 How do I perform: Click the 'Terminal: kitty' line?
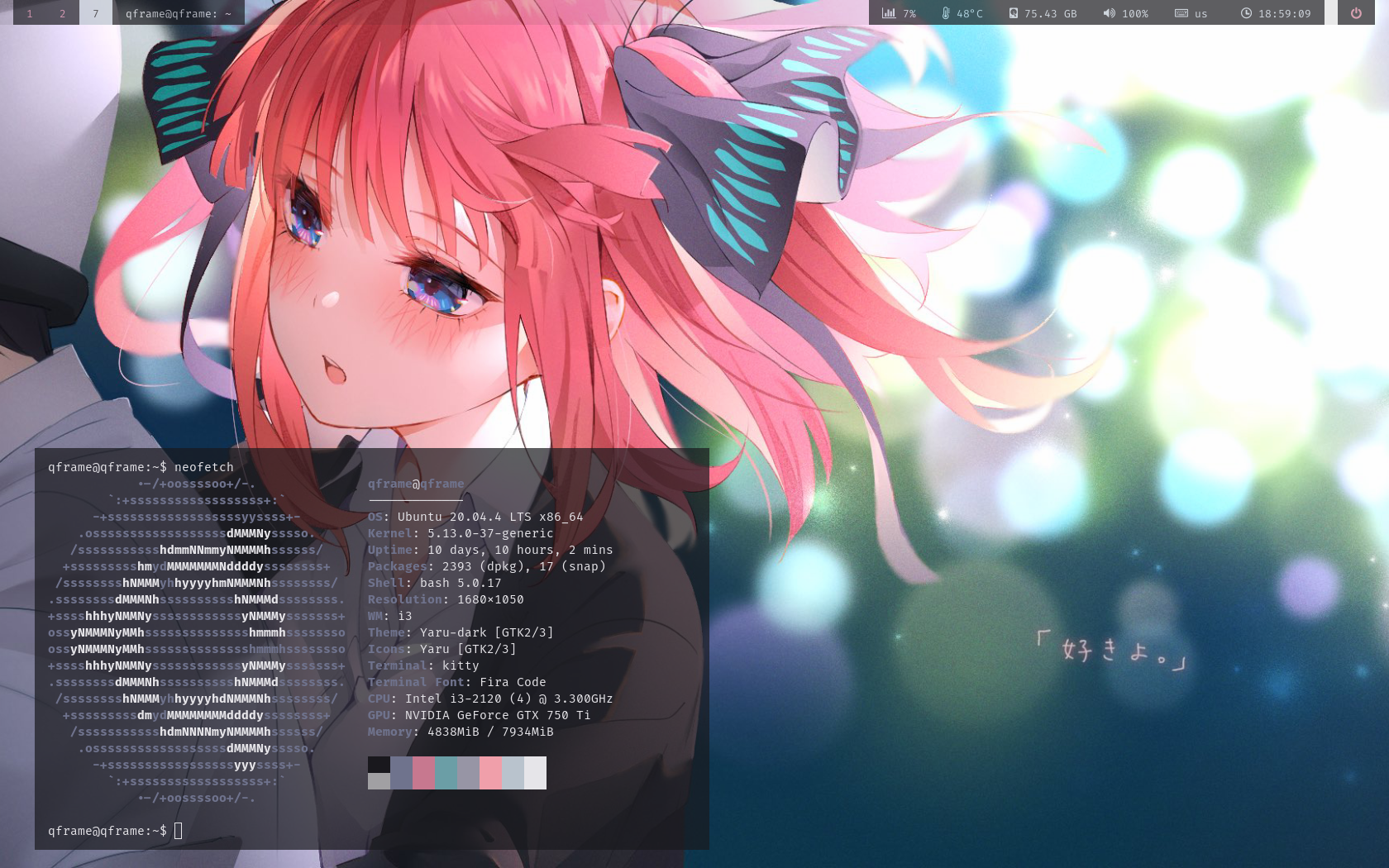(x=423, y=665)
